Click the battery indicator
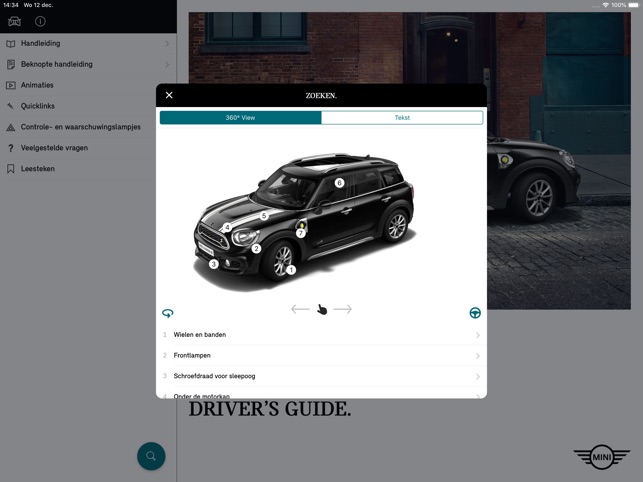 [634, 5]
